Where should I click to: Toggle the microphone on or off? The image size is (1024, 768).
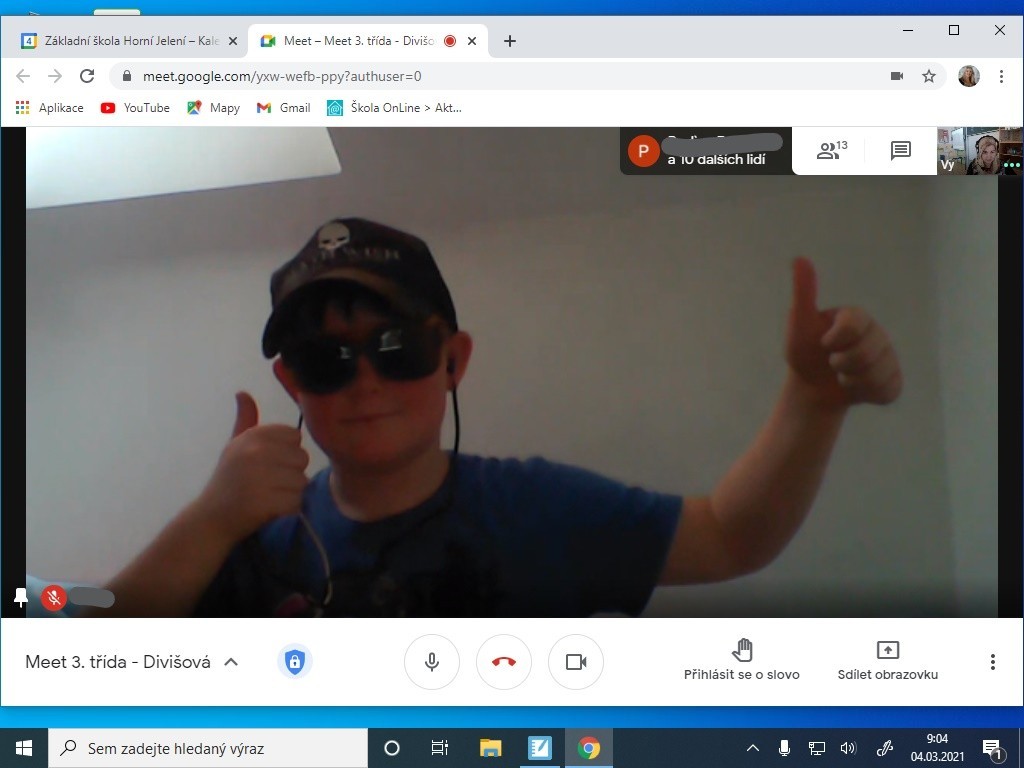[x=432, y=662]
